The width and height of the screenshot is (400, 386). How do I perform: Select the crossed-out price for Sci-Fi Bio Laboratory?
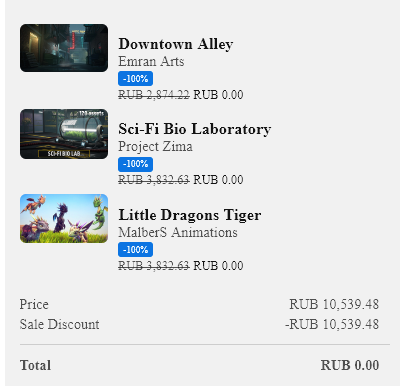[154, 180]
